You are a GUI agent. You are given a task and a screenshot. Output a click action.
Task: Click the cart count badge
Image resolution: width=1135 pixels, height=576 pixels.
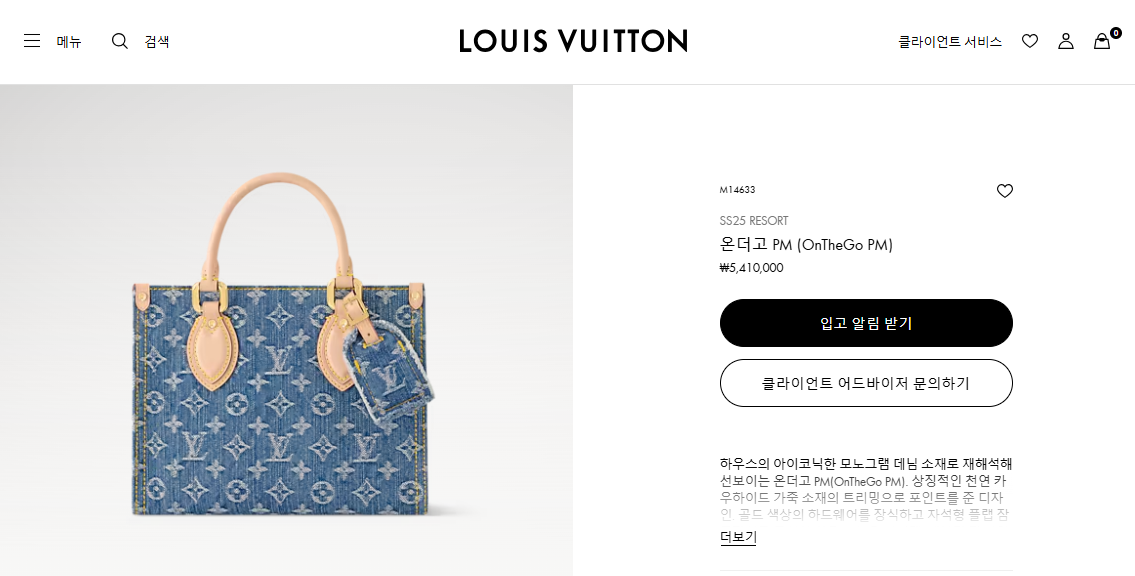pos(1115,33)
